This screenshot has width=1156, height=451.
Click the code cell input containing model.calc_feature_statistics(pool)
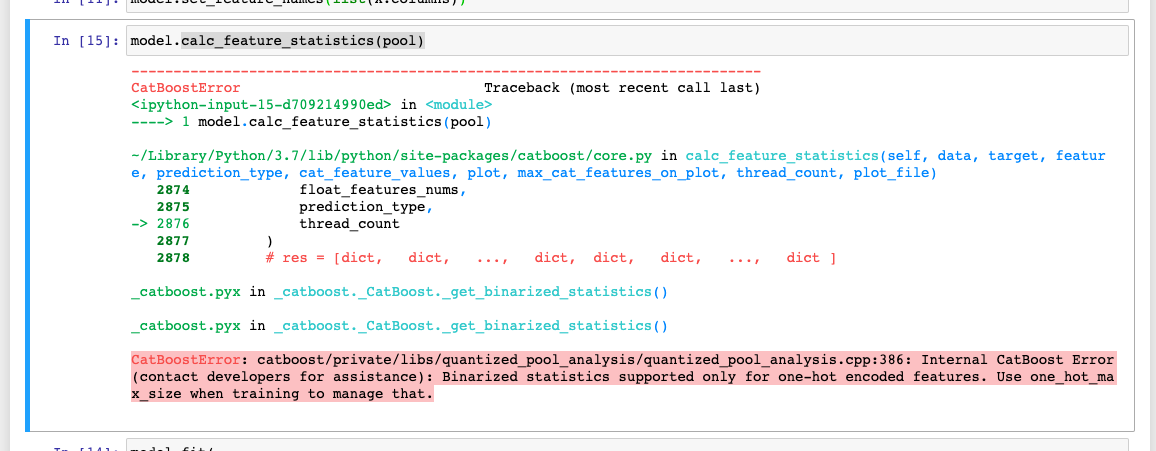point(627,41)
